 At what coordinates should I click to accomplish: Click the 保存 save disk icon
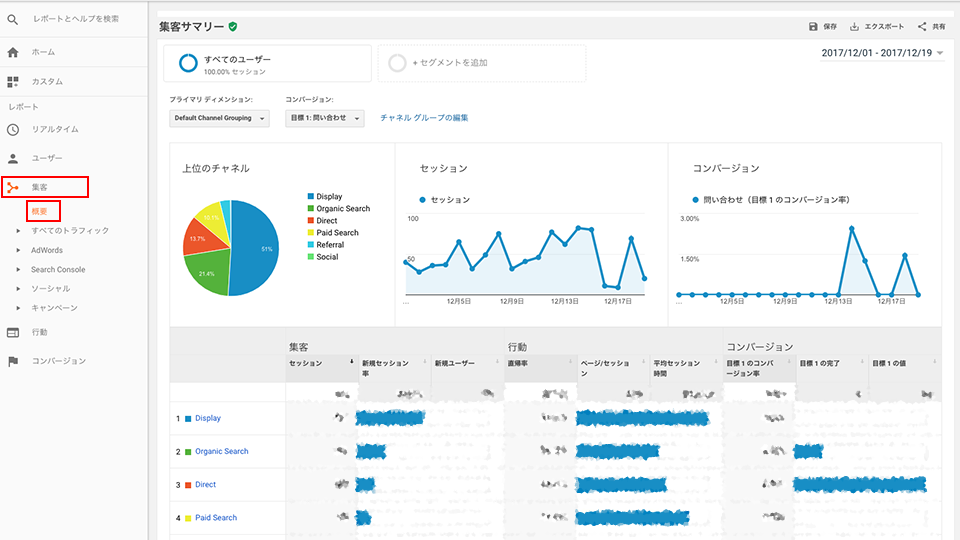(813, 26)
